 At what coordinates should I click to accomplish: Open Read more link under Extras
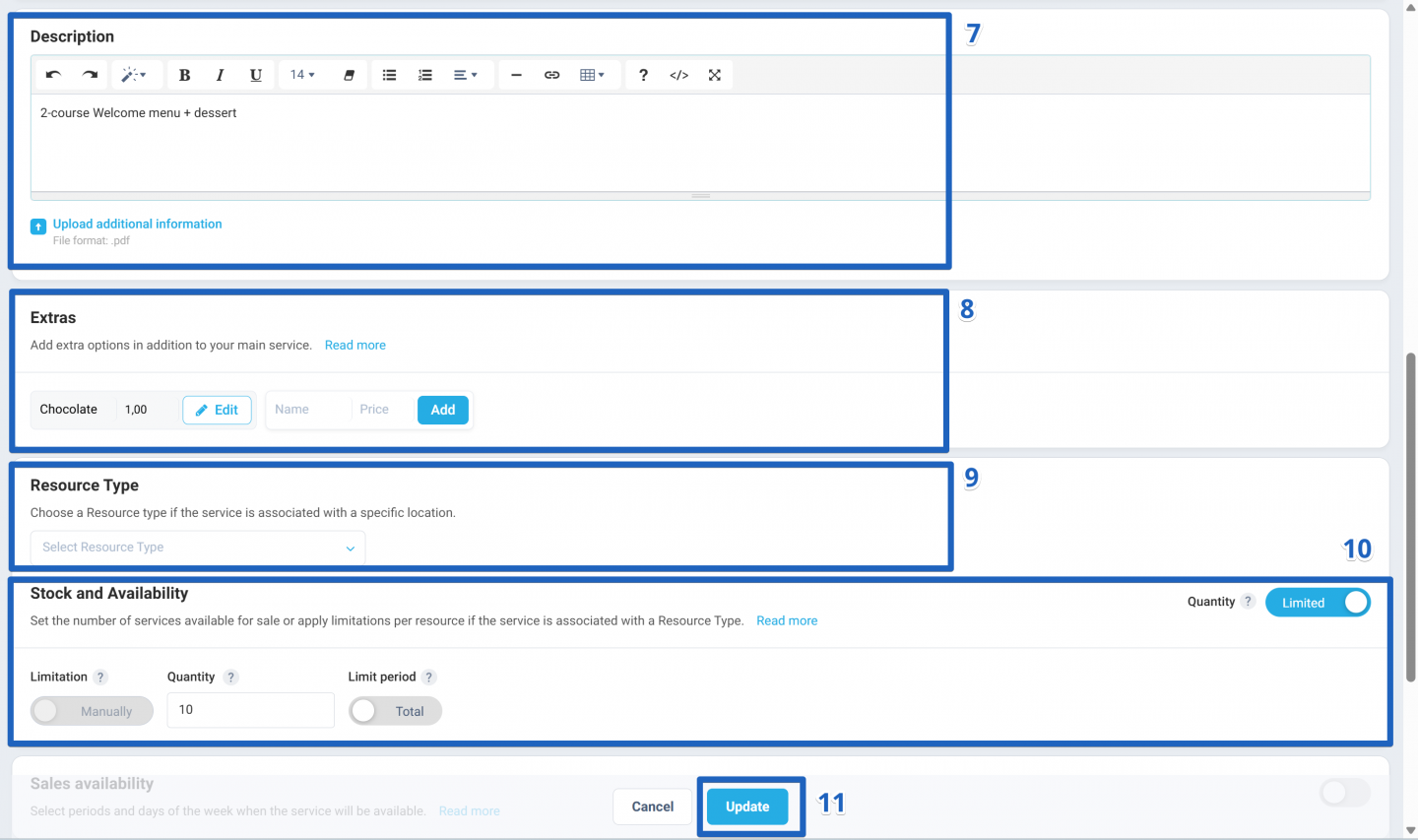pos(354,345)
